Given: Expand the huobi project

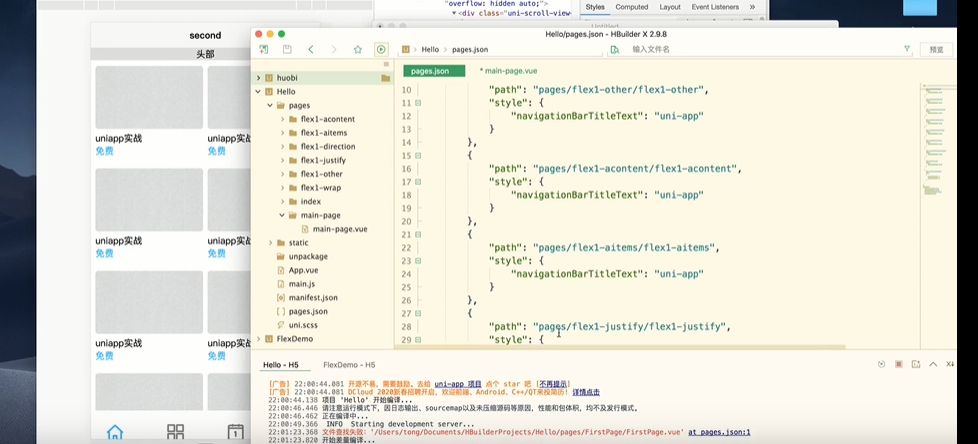Looking at the screenshot, I should pyautogui.click(x=258, y=78).
